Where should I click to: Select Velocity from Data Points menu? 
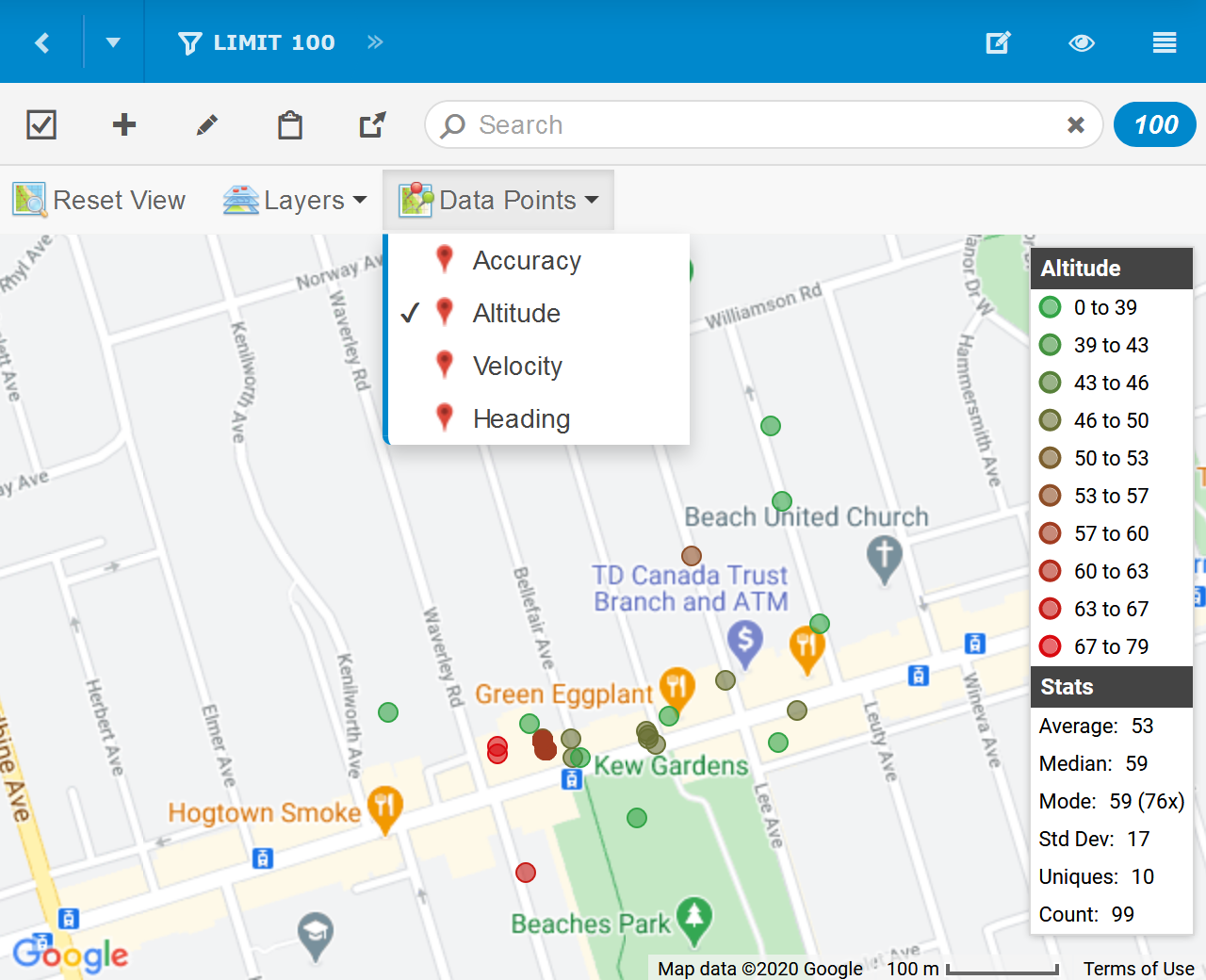pos(517,366)
